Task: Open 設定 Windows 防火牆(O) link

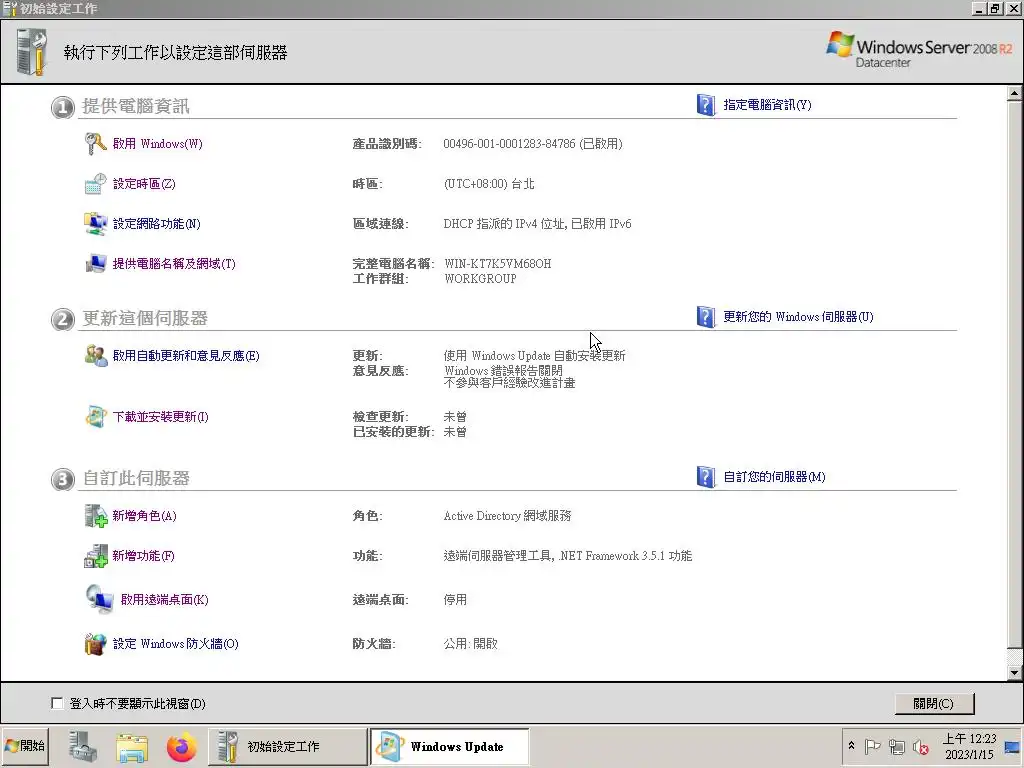Action: pyautogui.click(x=175, y=644)
